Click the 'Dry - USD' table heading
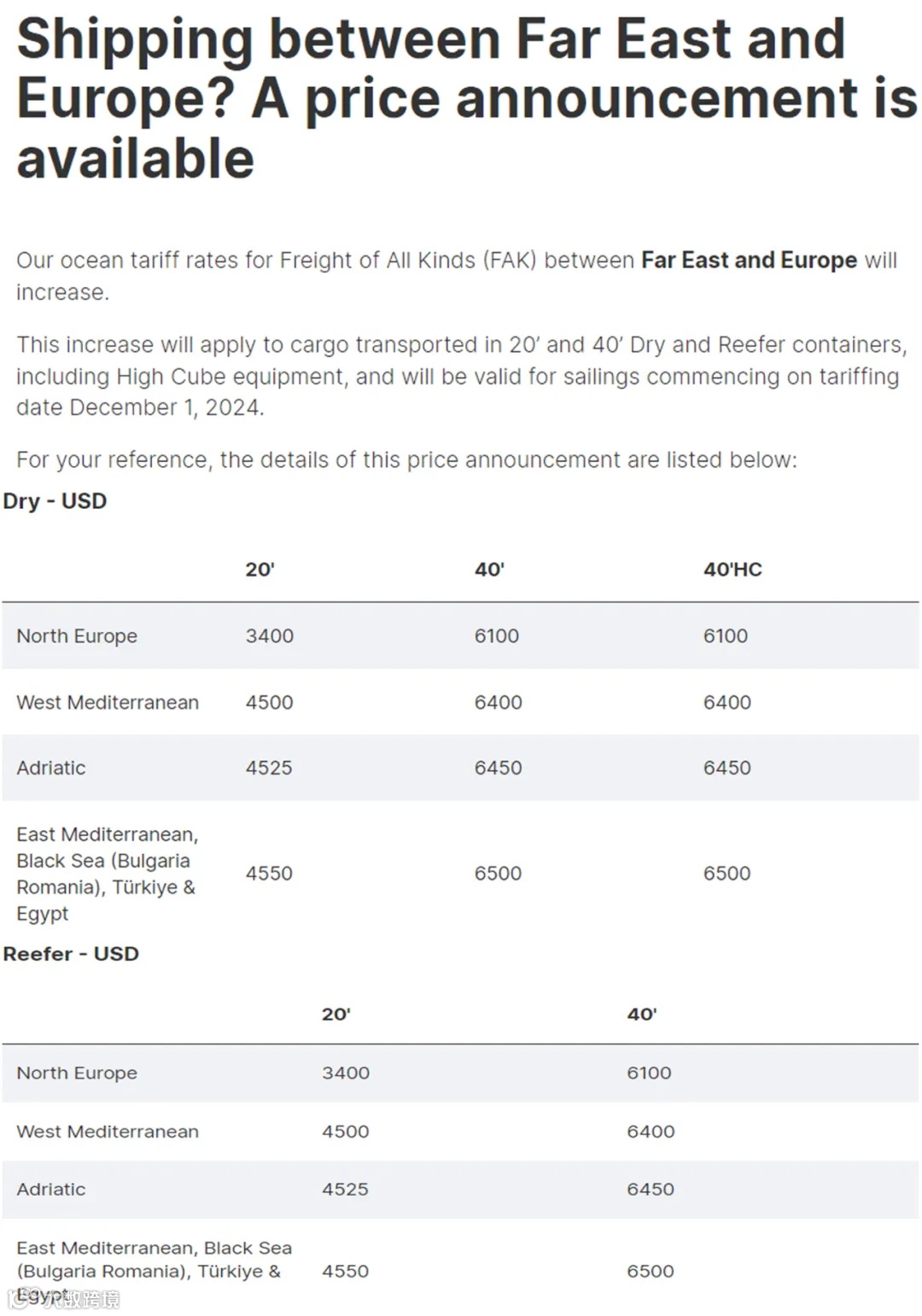This screenshot has width=922, height=1316. coord(55,501)
